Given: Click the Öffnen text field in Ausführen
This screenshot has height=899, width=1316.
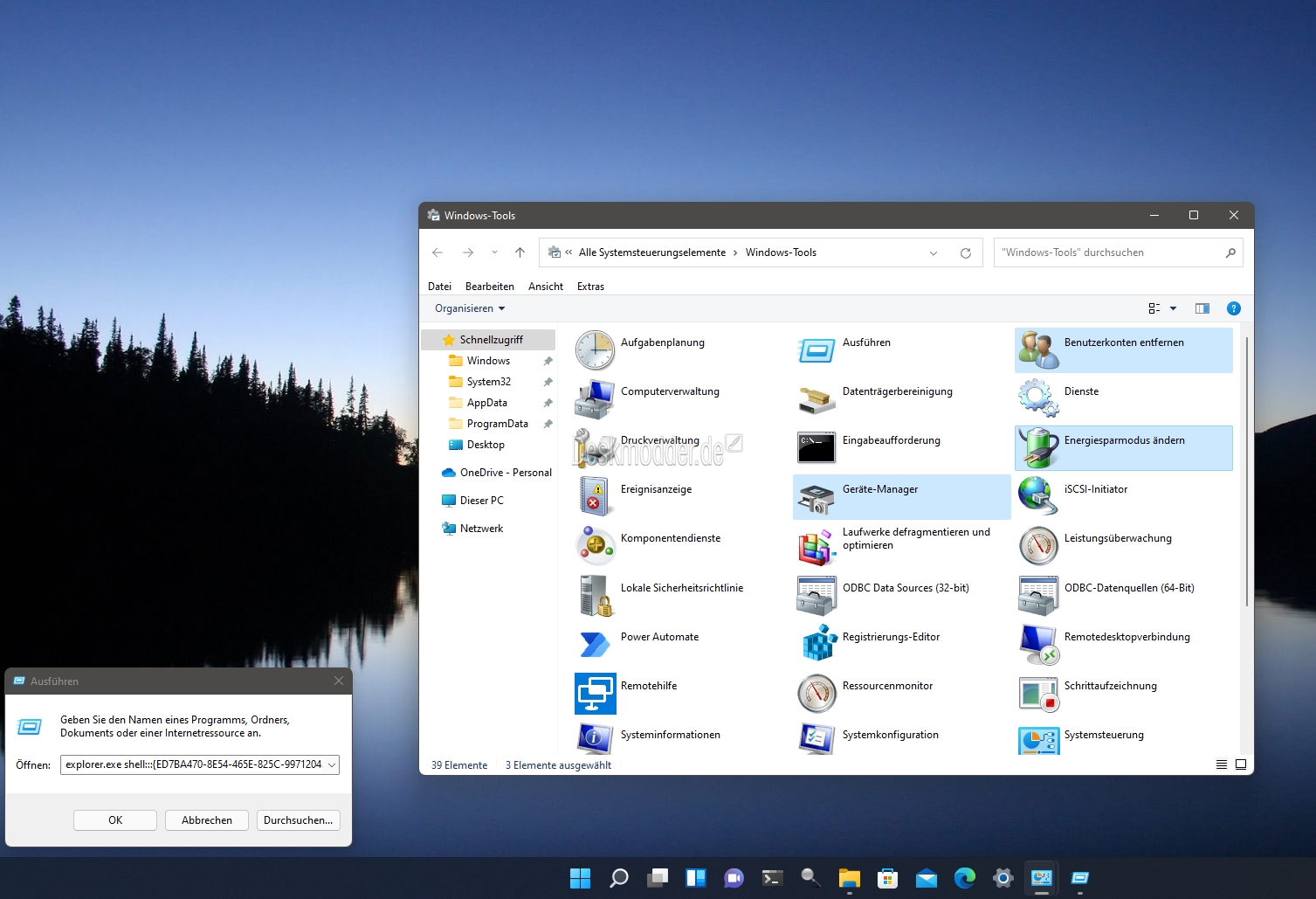Looking at the screenshot, I should [x=193, y=764].
